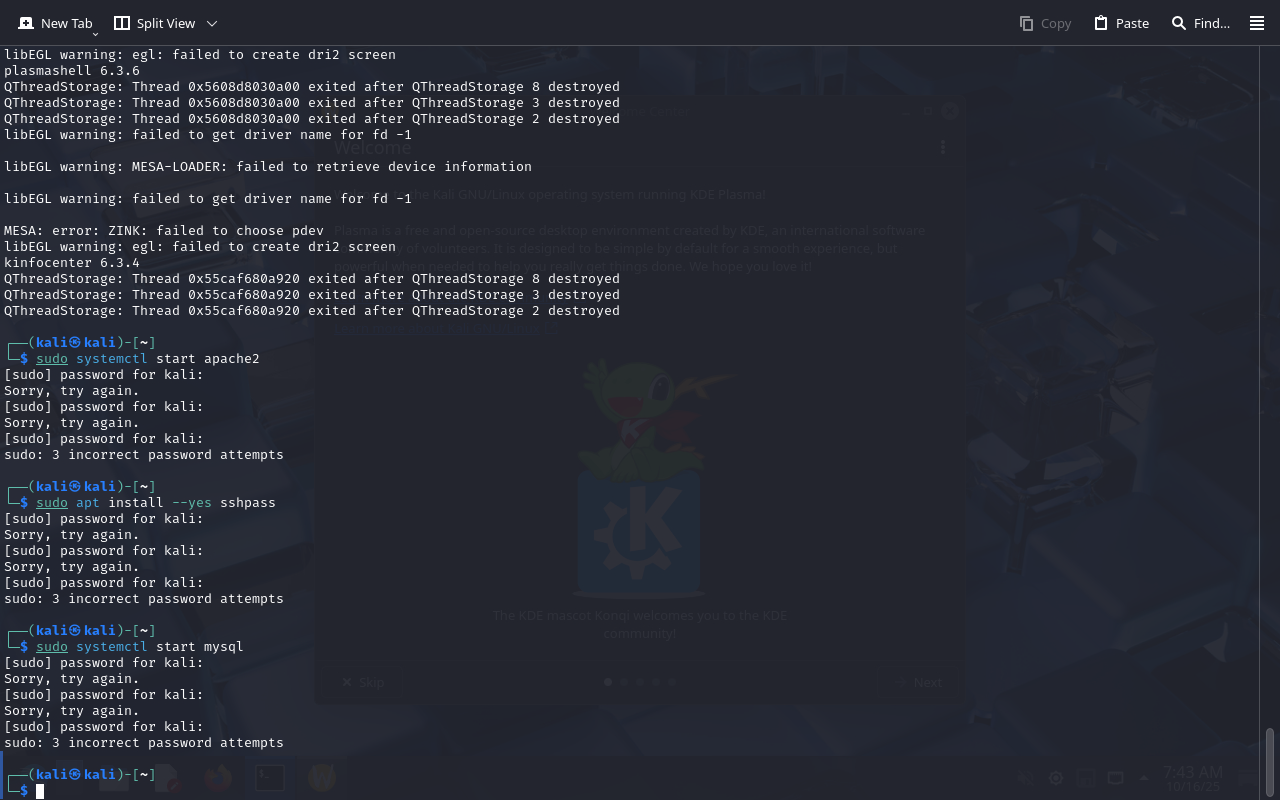1280x800 pixels.
Task: Open the hamburger menu in the toolbar
Action: [1257, 23]
